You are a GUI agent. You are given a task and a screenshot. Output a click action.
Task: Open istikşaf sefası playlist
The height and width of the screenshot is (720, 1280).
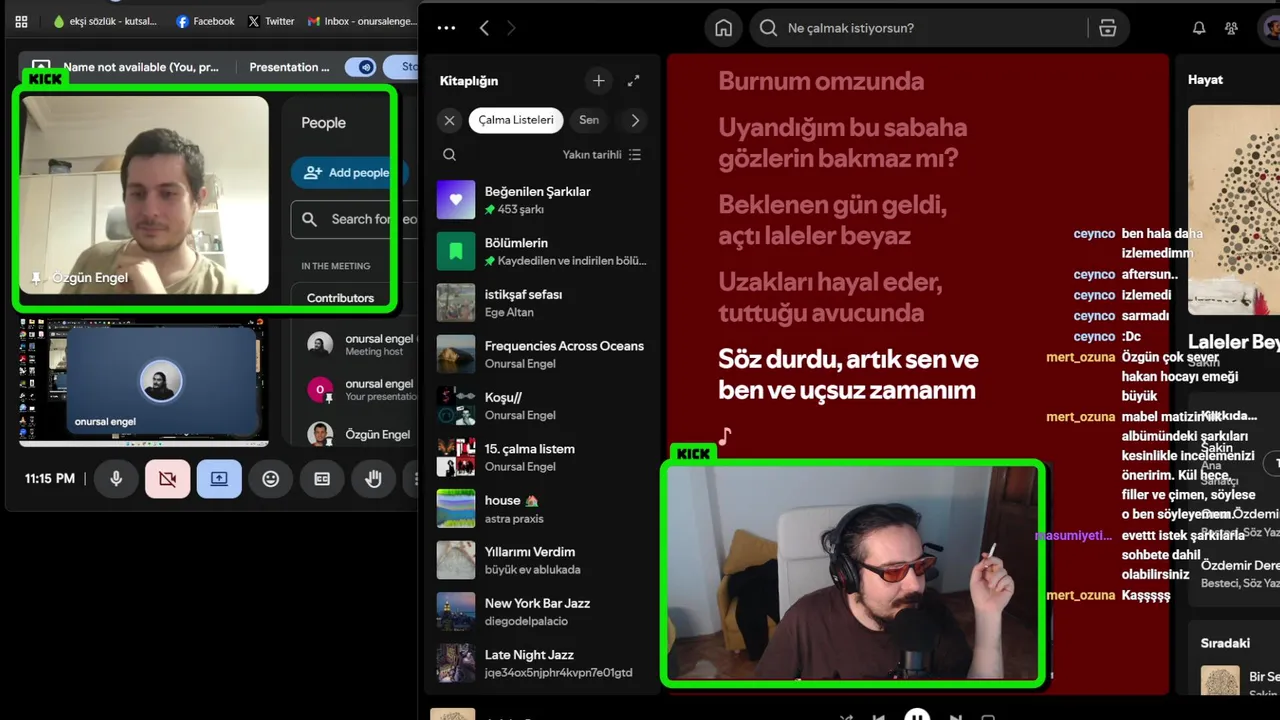(544, 303)
